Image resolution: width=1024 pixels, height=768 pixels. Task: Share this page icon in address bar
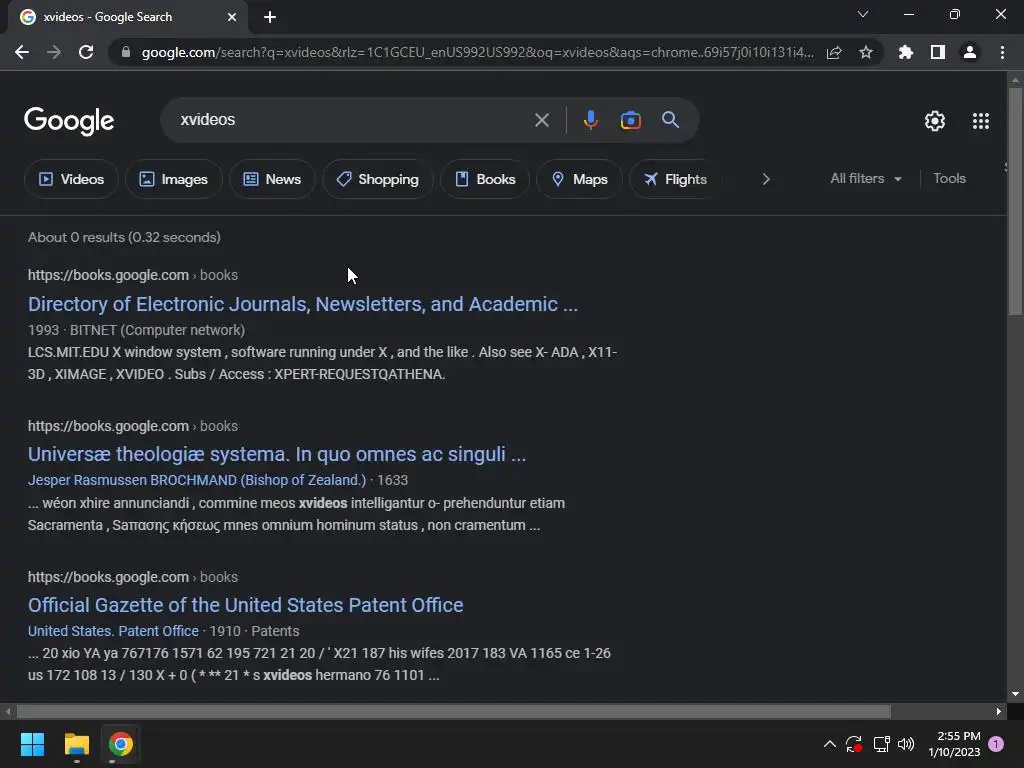pos(834,52)
